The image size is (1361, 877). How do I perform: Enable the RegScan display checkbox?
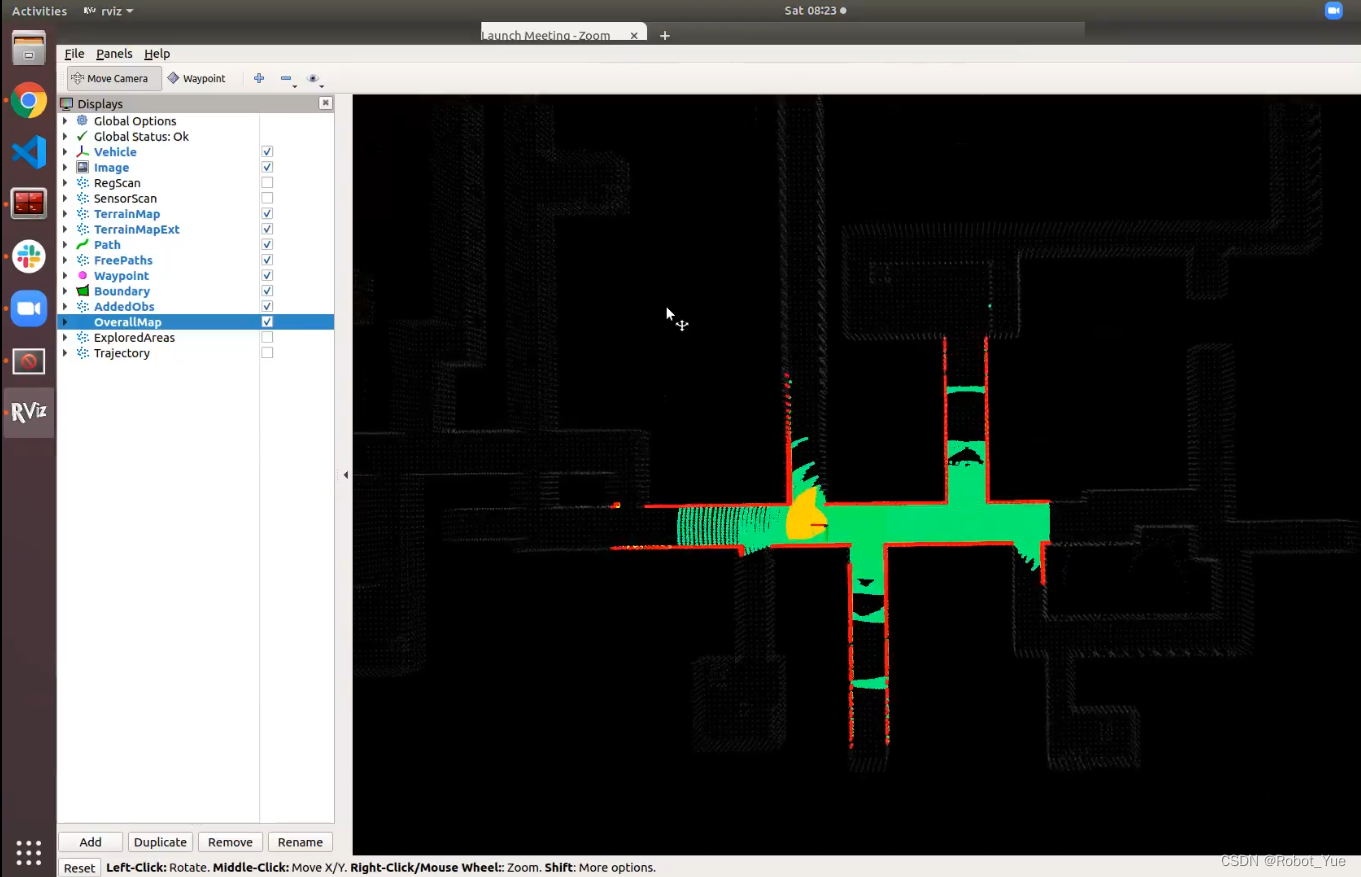tap(267, 183)
